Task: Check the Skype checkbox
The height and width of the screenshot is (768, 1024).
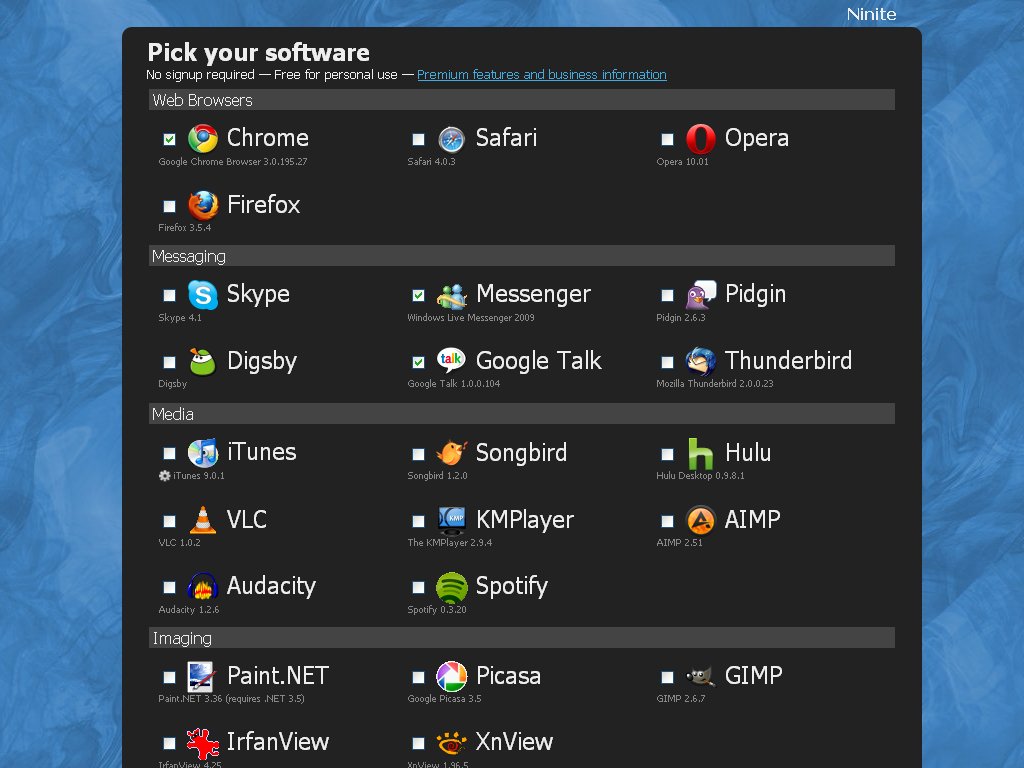Action: [170, 295]
